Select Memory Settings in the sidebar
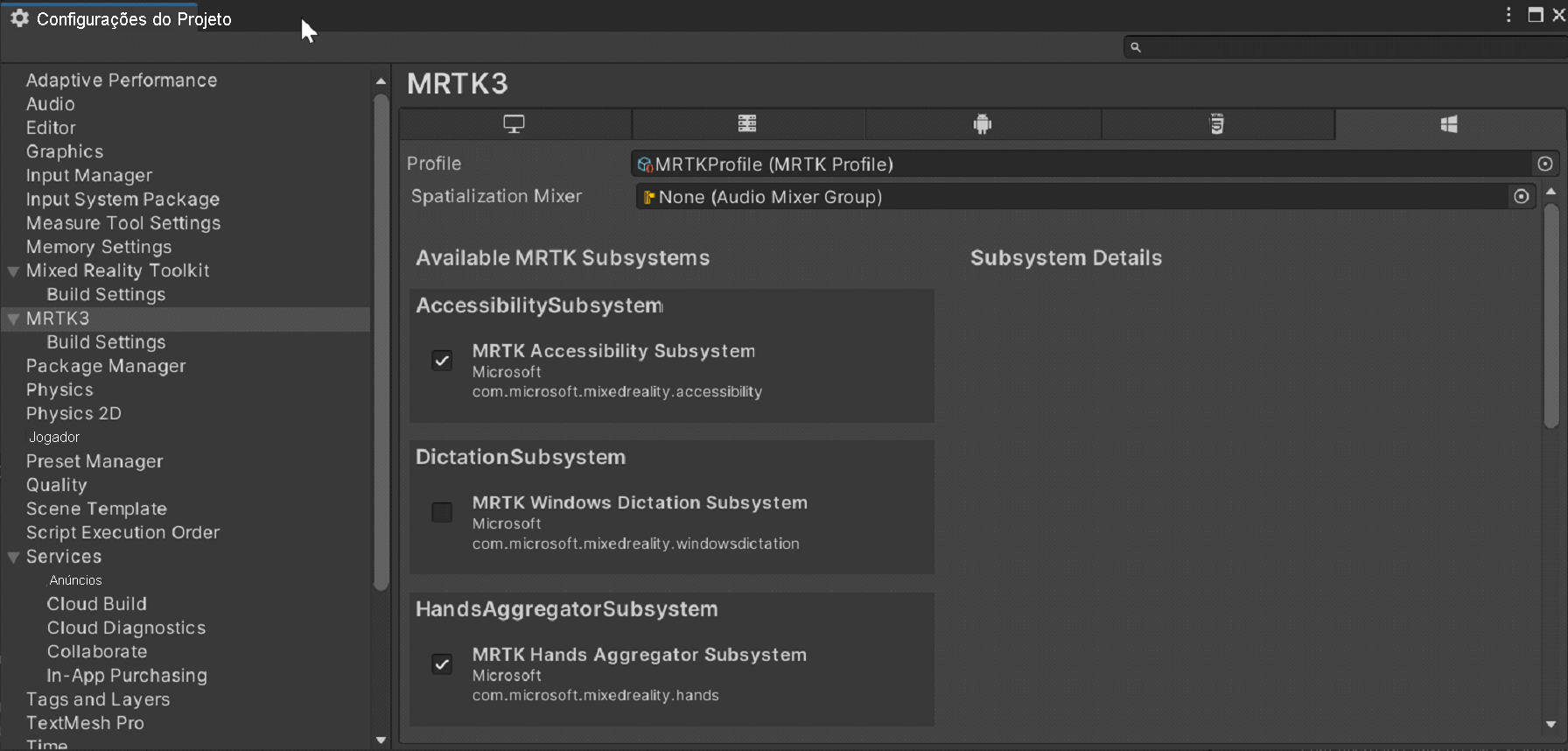The image size is (1568, 751). [x=99, y=247]
